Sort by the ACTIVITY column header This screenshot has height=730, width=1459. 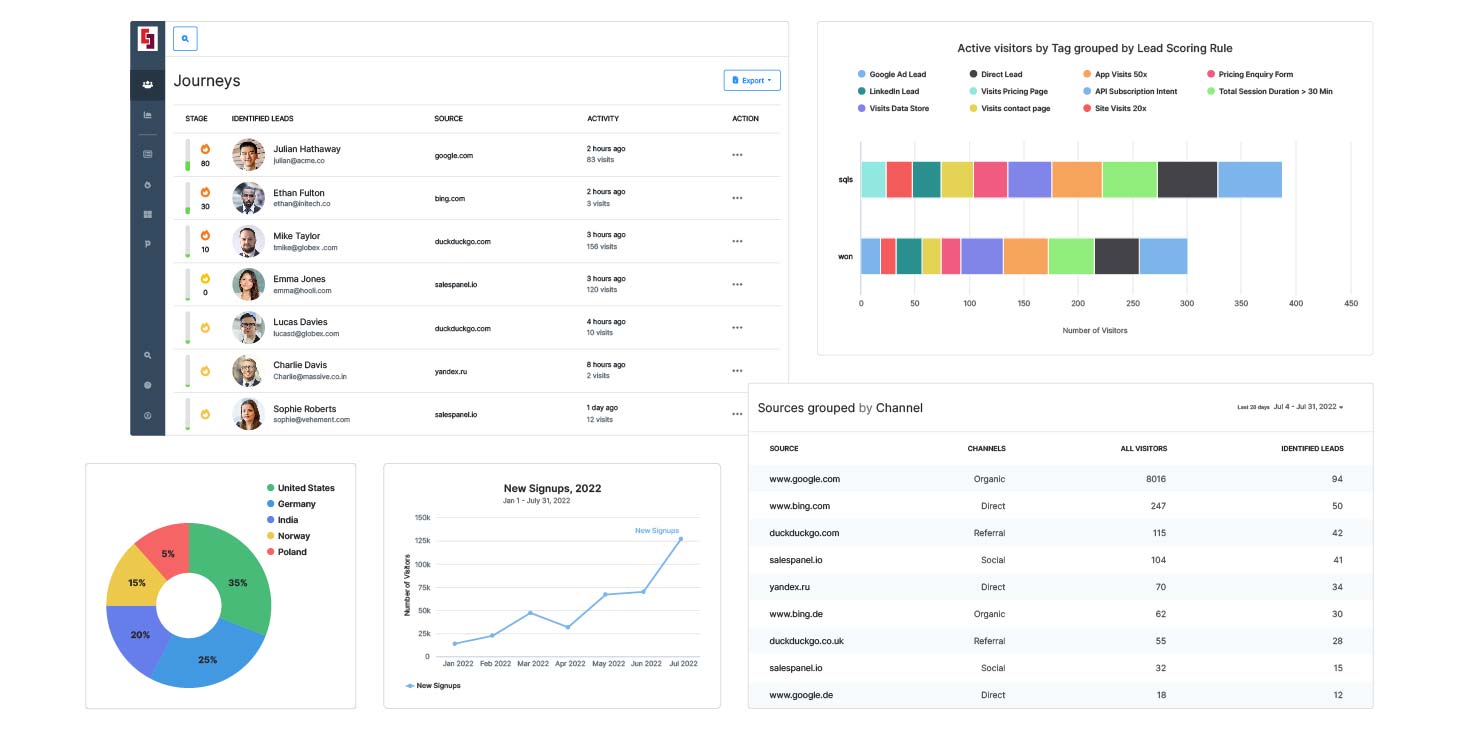click(603, 119)
